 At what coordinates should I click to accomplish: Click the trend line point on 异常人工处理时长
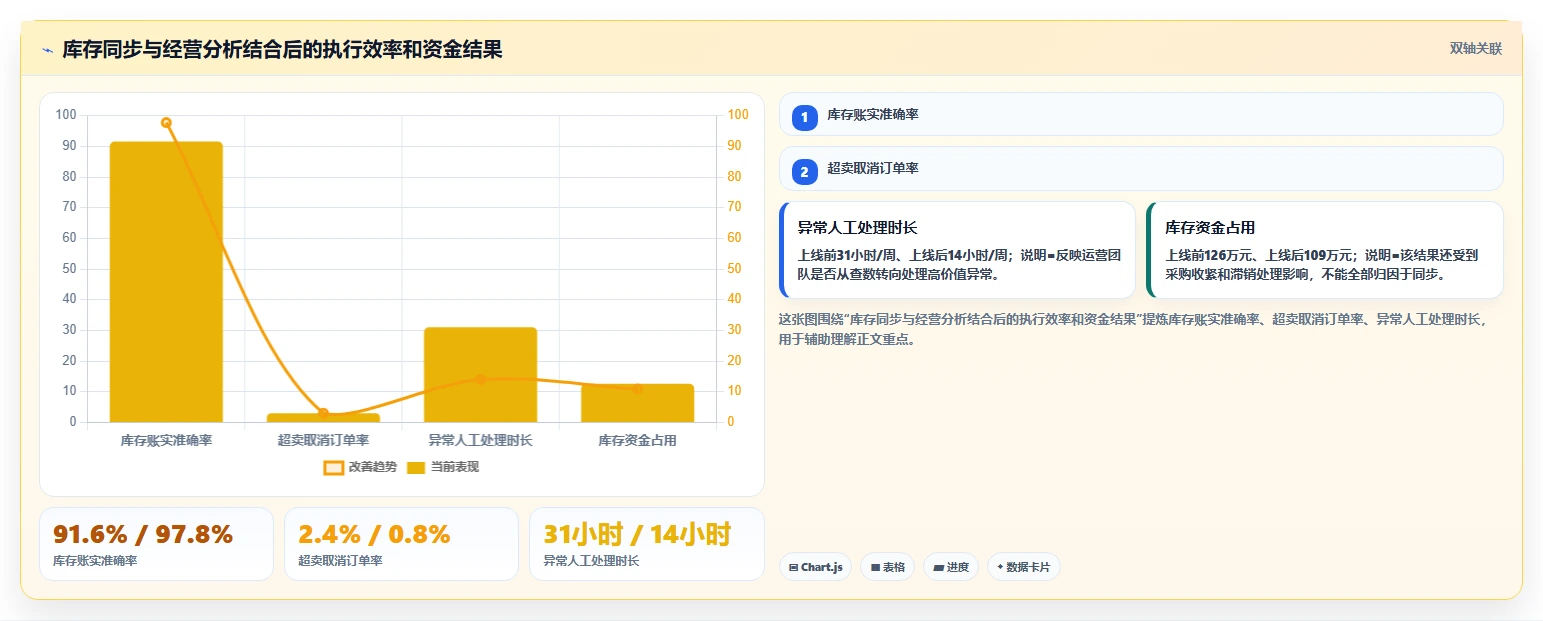(480, 379)
